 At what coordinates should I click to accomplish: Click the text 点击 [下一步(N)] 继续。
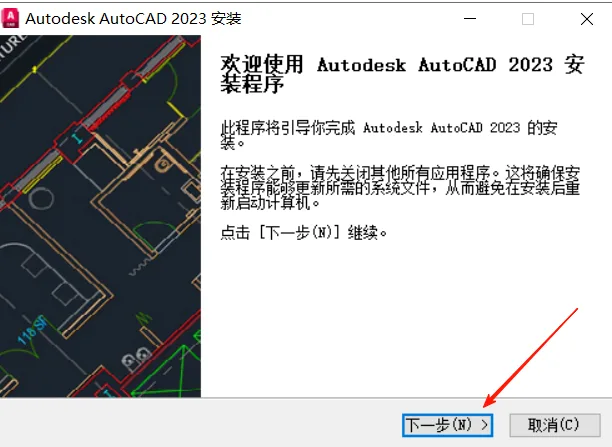[304, 233]
